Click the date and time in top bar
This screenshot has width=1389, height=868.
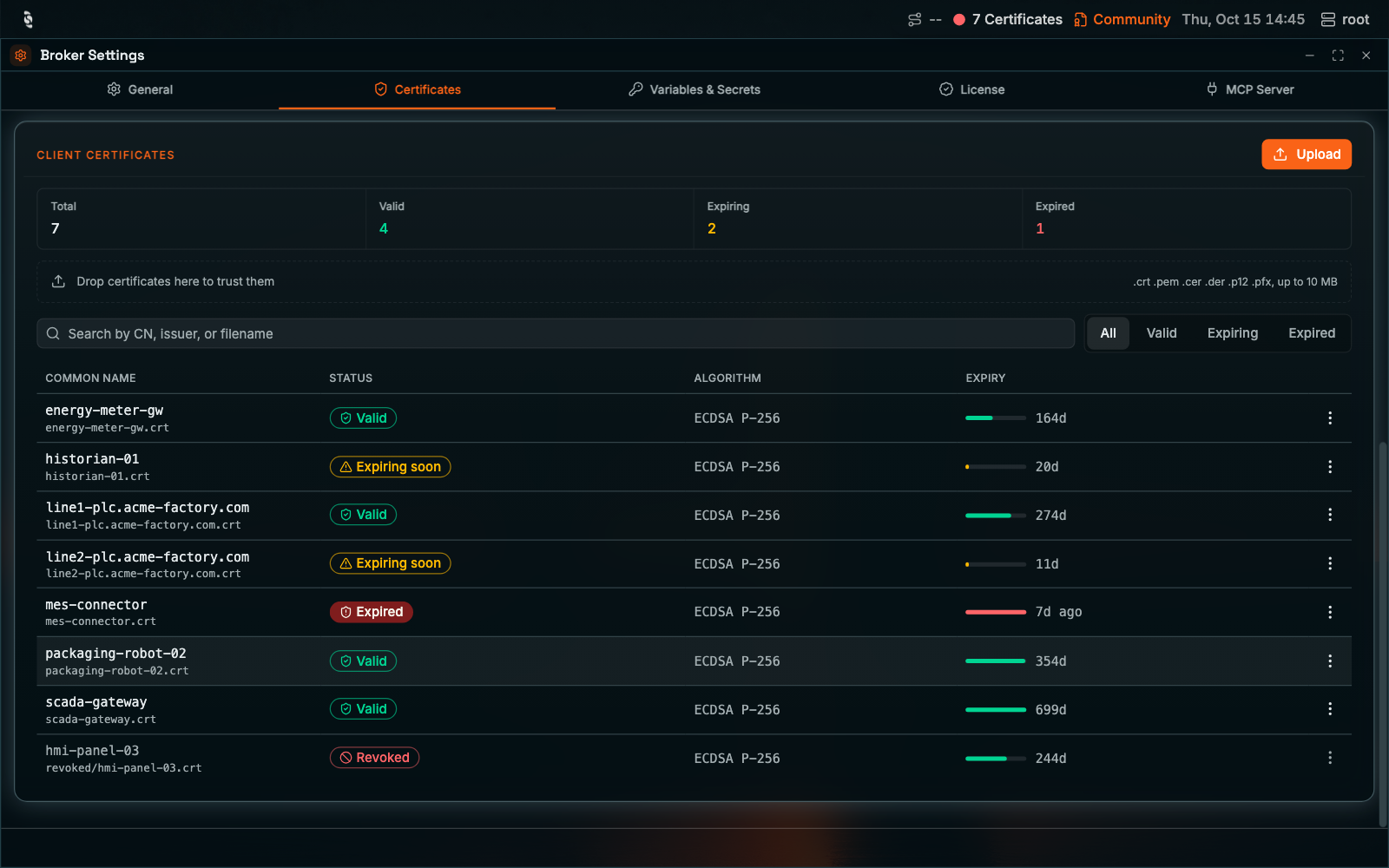pyautogui.click(x=1243, y=19)
